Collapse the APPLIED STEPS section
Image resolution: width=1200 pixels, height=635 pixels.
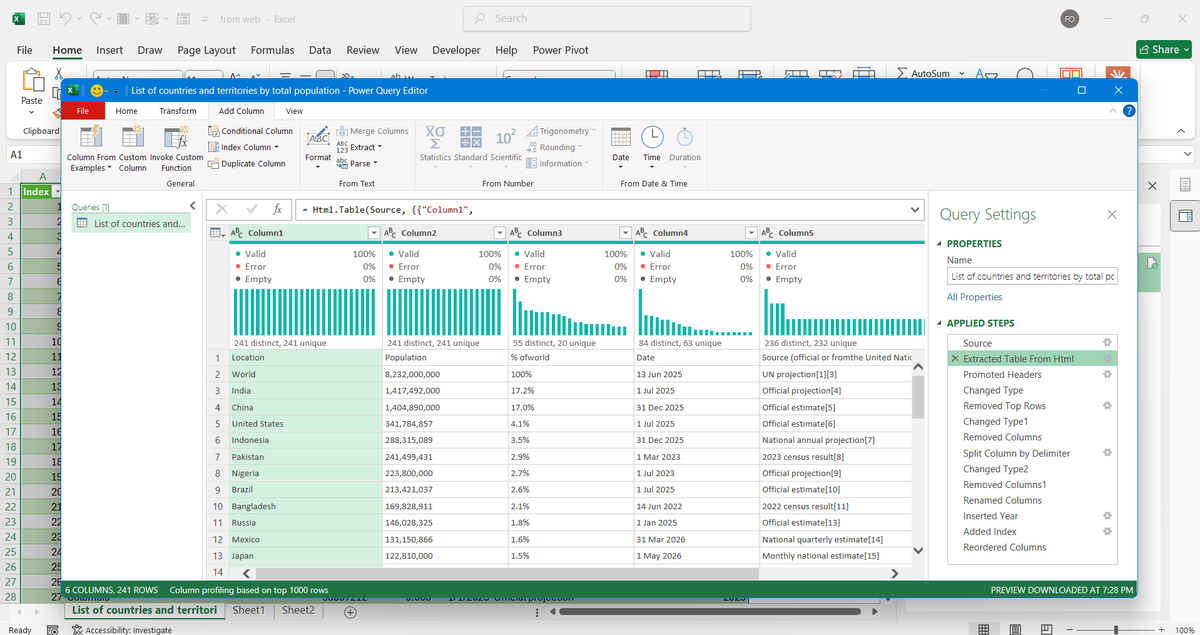[x=940, y=324]
